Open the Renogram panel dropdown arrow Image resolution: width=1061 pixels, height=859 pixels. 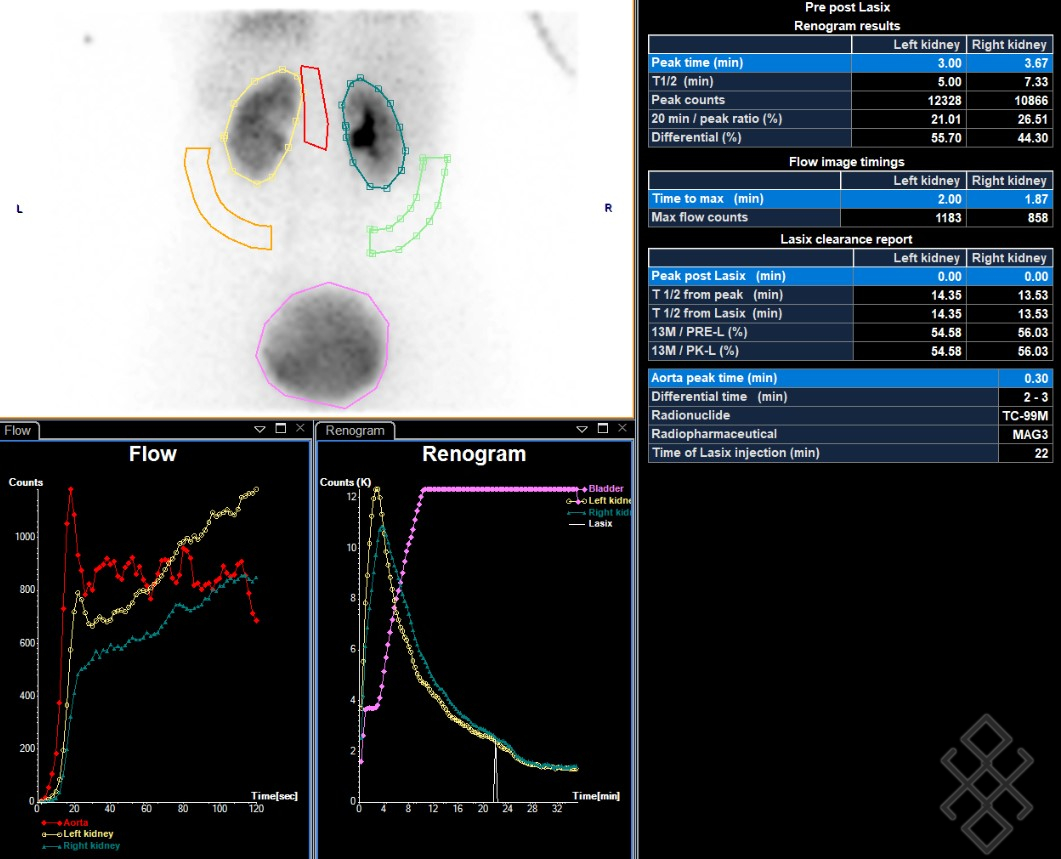(583, 429)
